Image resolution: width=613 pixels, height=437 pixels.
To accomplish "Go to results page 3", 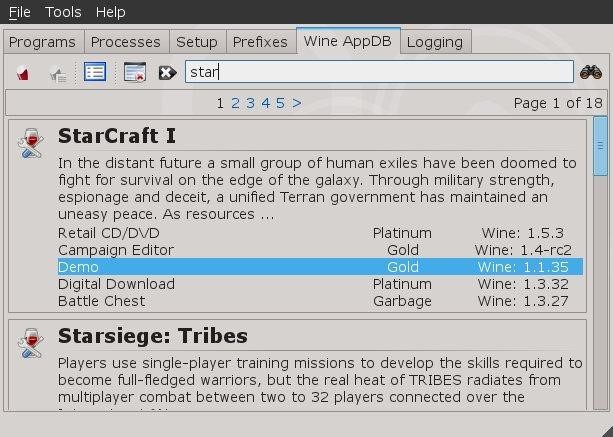I will click(x=250, y=103).
